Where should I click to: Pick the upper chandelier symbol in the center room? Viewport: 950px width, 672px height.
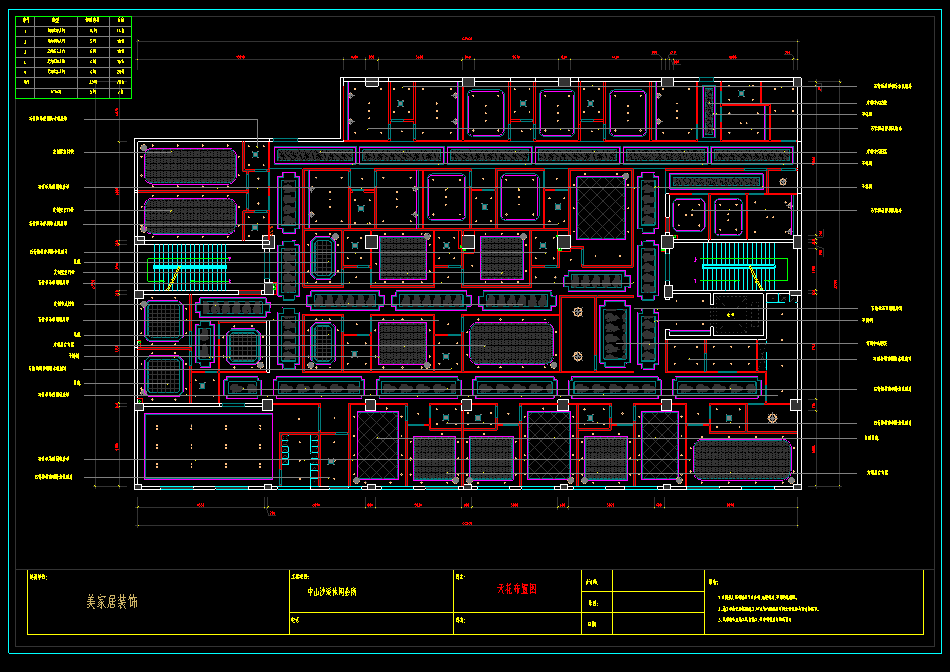(x=577, y=313)
